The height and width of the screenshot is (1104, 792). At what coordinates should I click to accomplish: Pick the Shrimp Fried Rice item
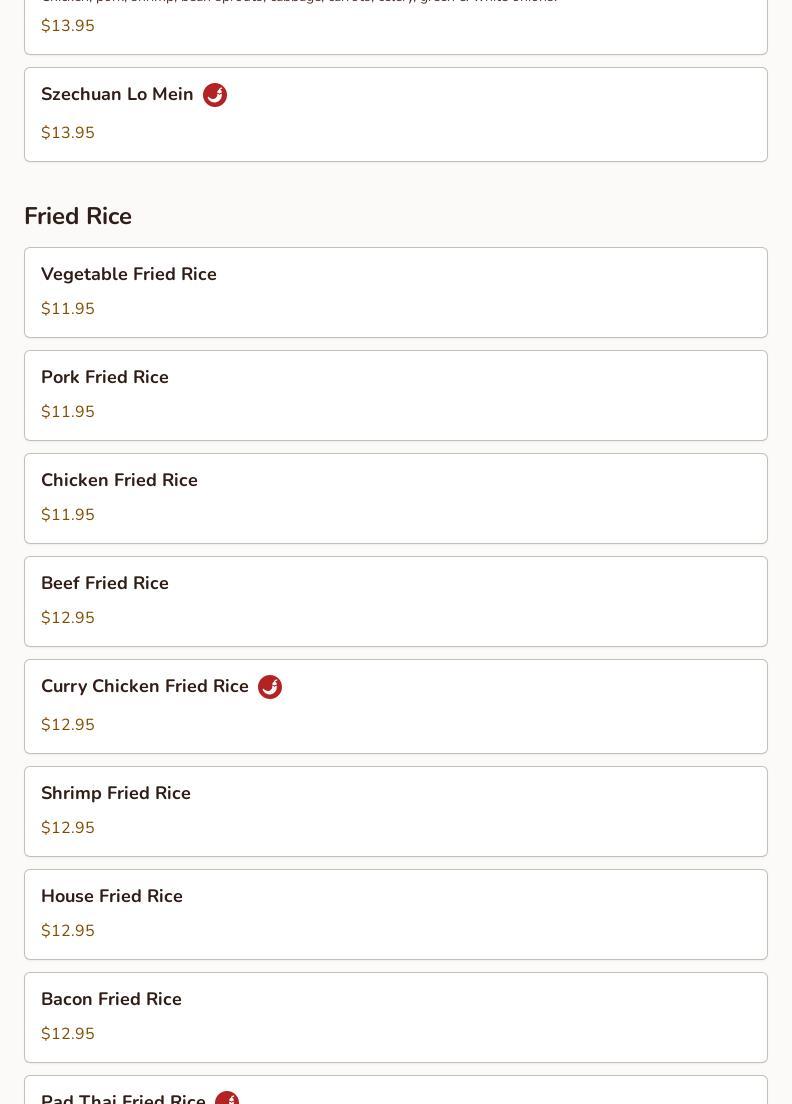116,793
